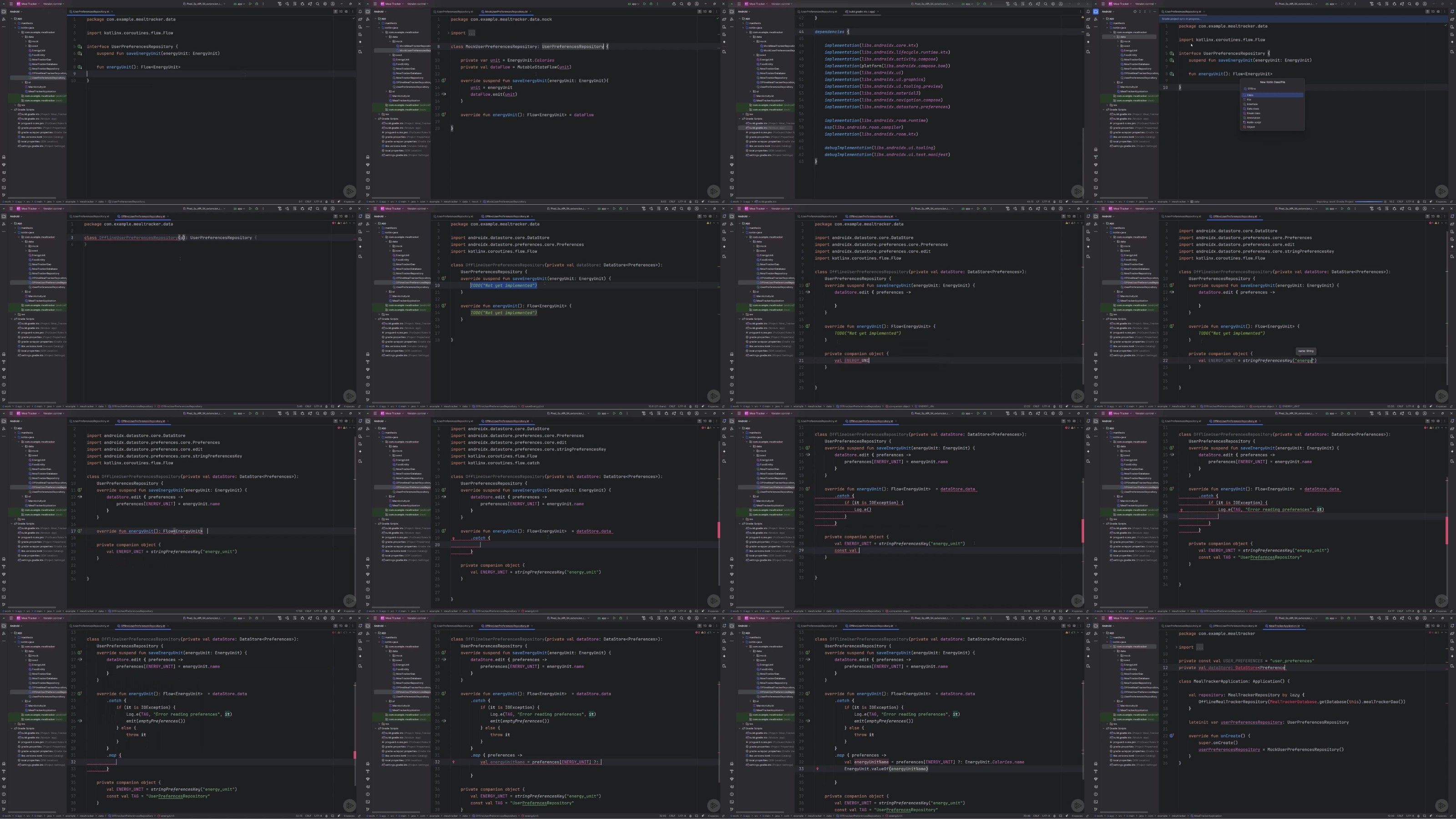Click Collapse All icon in project panel header
Screen dimensions: 1456x819
1145,11
